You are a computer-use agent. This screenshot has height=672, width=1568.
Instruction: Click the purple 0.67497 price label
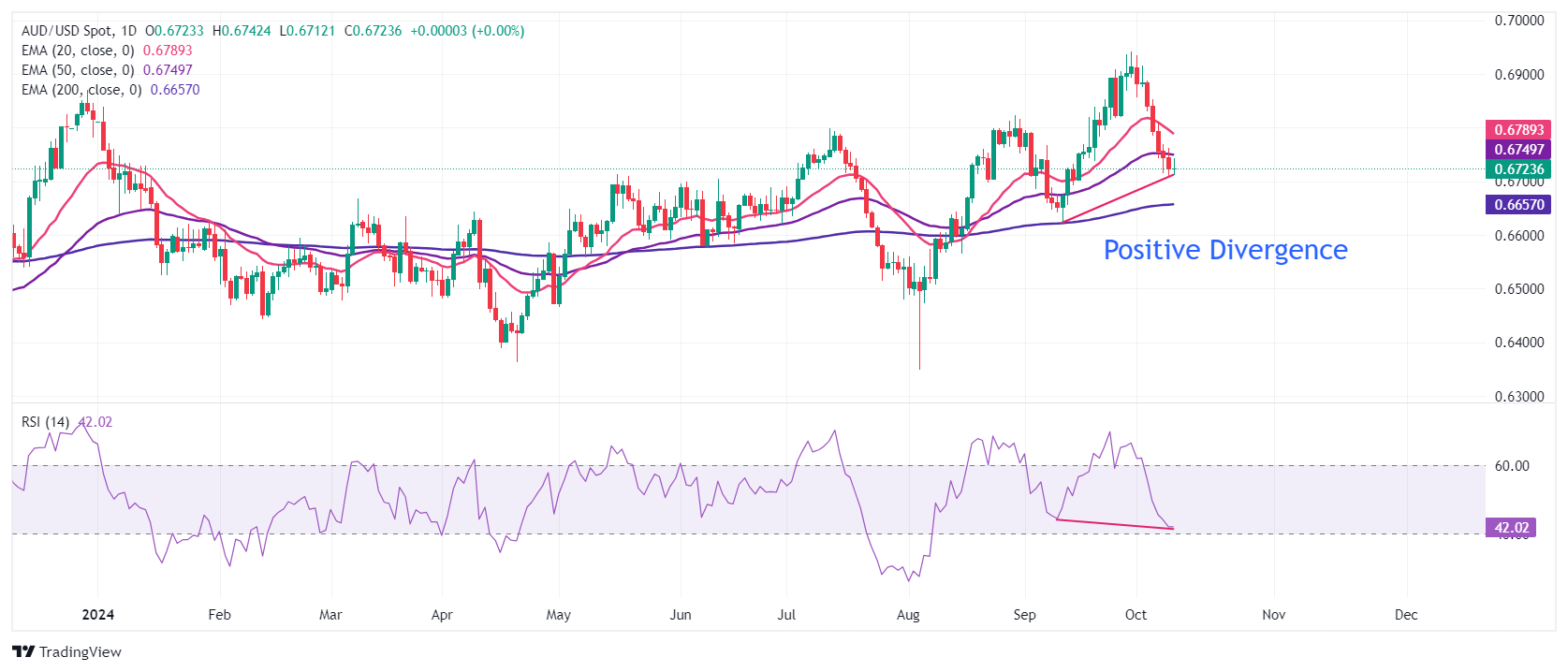point(1517,150)
